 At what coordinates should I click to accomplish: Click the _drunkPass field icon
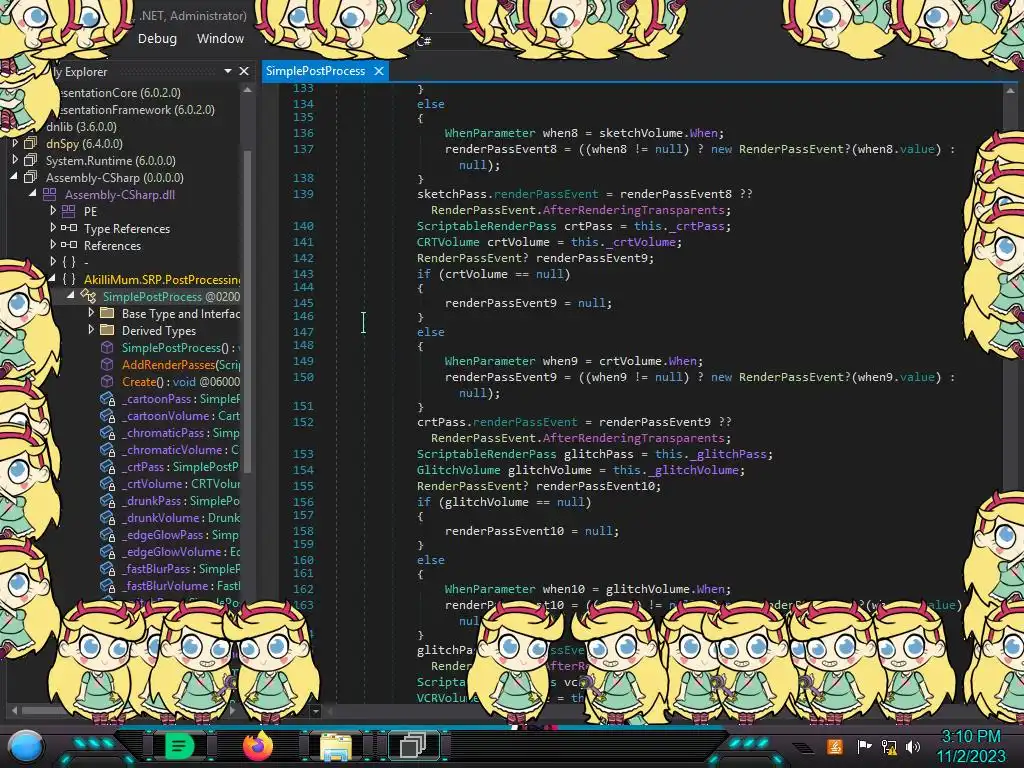pos(108,501)
